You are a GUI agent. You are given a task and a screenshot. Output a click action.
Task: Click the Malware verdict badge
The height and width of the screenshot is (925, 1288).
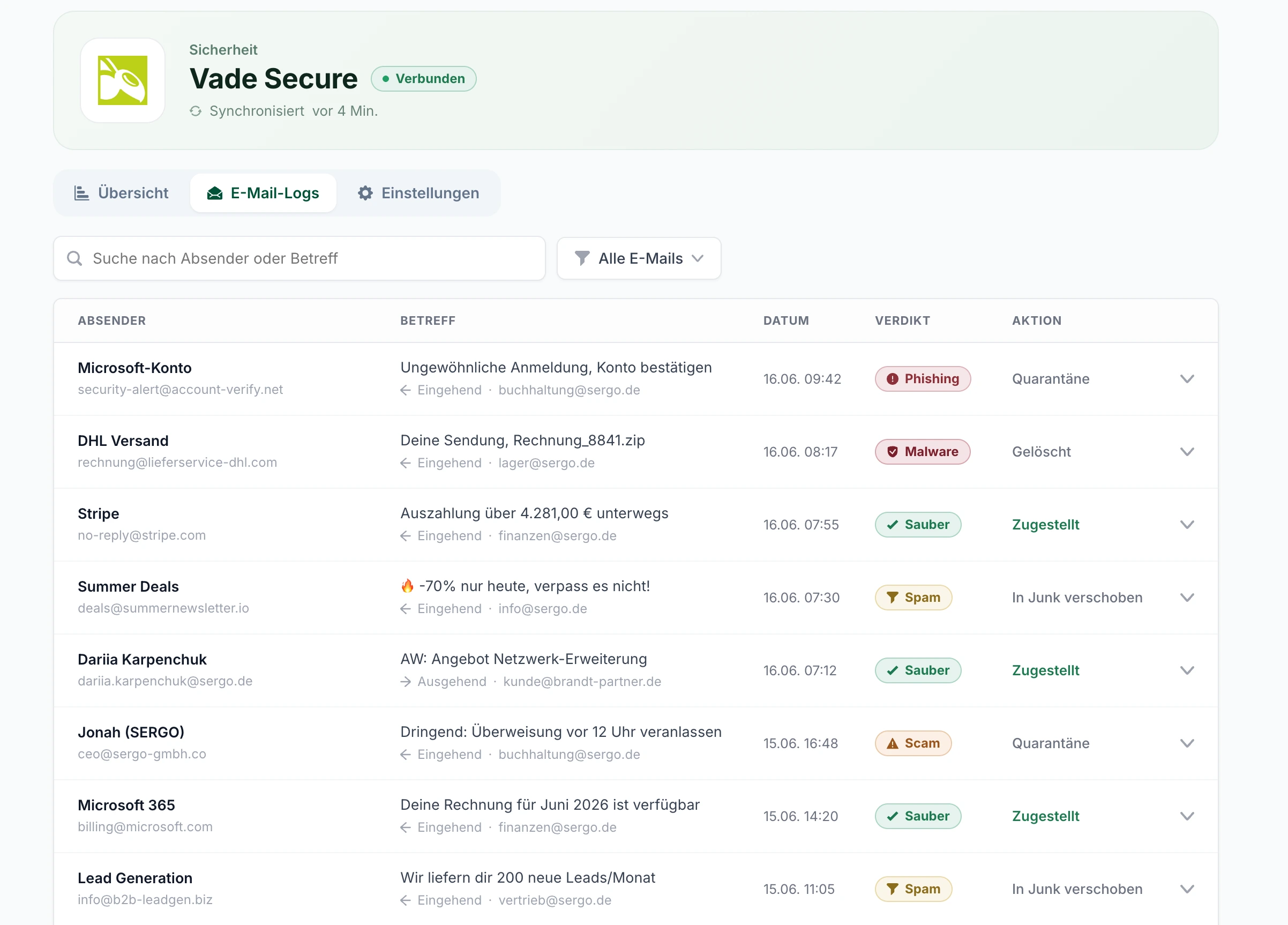(x=923, y=452)
